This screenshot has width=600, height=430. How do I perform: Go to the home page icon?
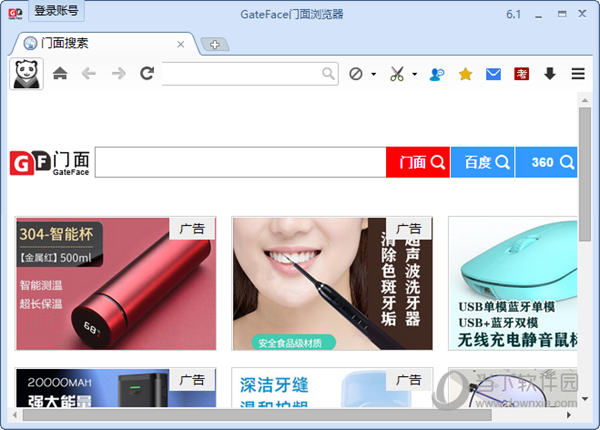tap(60, 73)
